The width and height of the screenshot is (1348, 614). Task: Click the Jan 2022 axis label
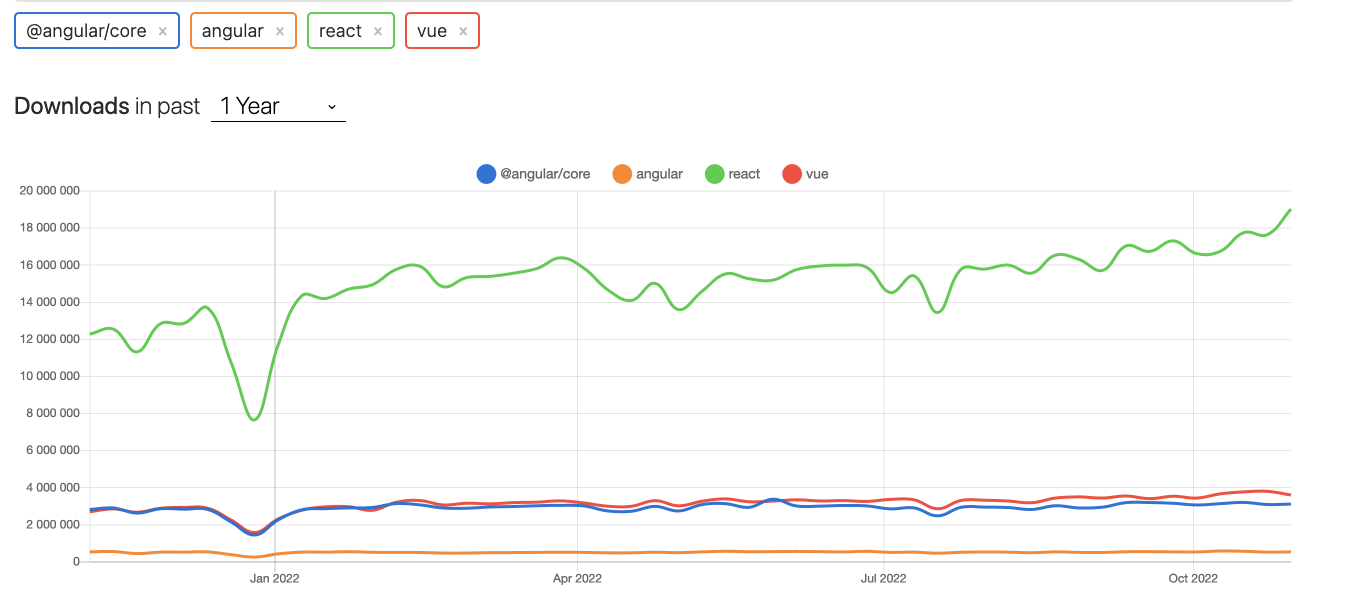274,578
